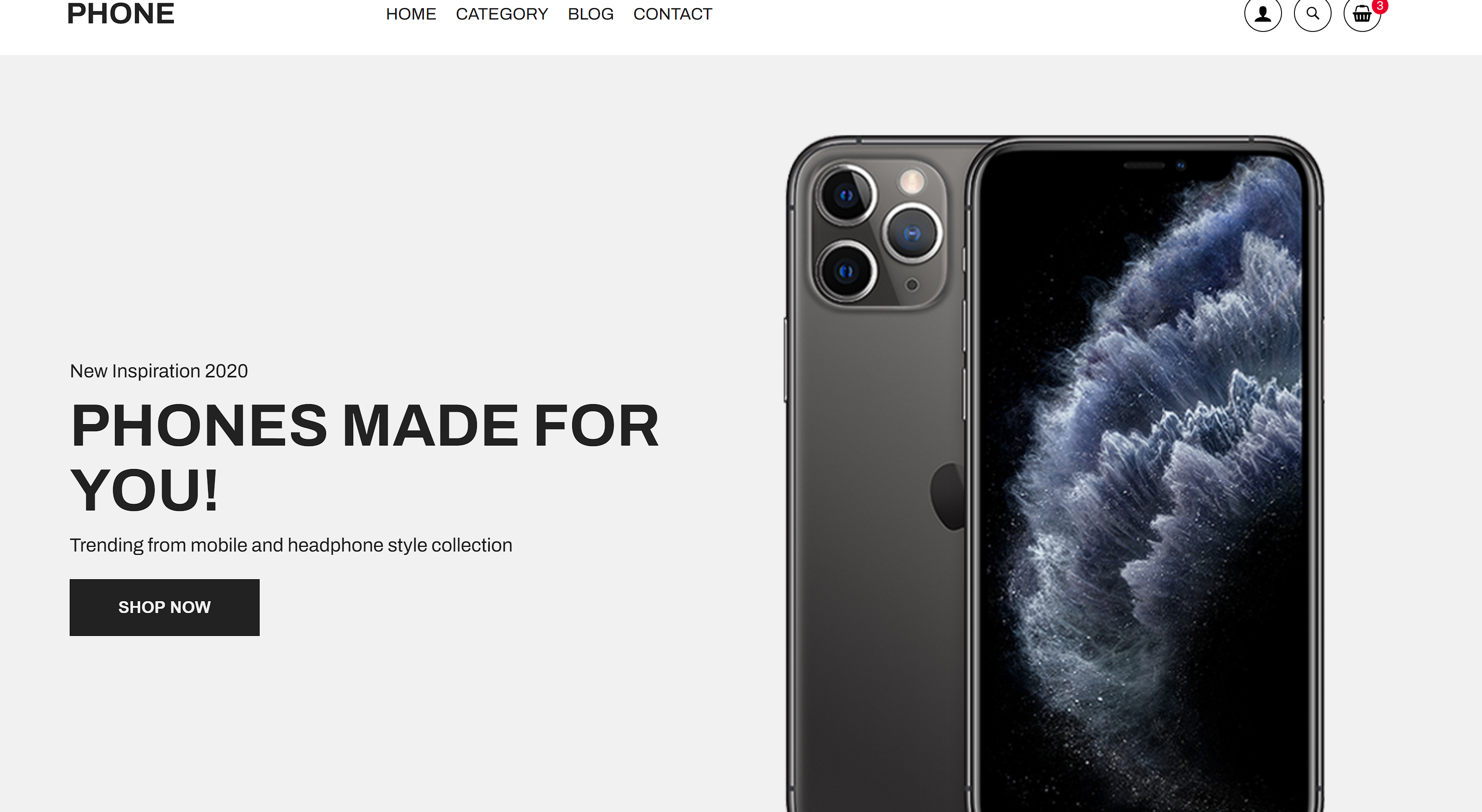Viewport: 1482px width, 812px height.
Task: Open the user account icon
Action: (x=1262, y=13)
